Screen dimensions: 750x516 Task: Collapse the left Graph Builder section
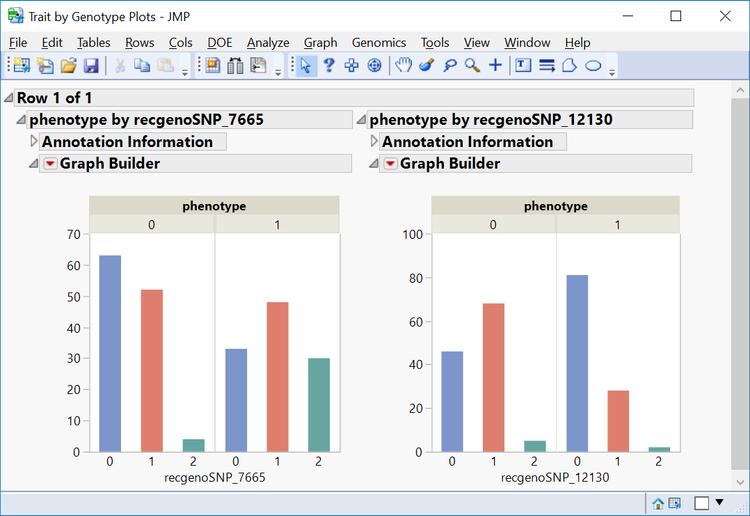coord(33,164)
